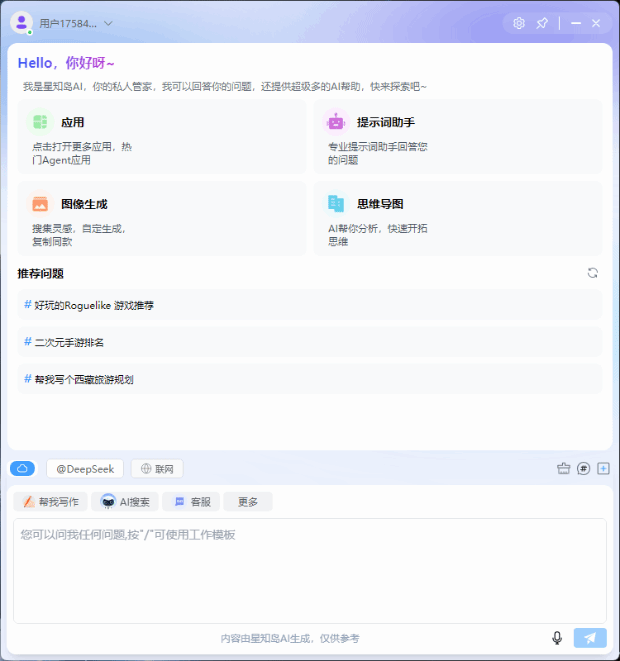This screenshot has height=661, width=620.
Task: Open the @DeepSeek model selector
Action: point(85,468)
